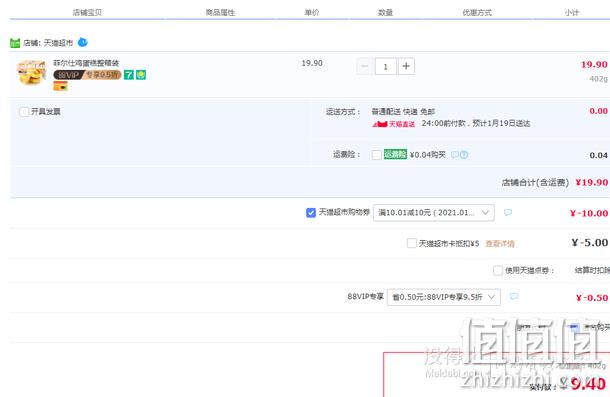Screen dimensions: 610x397
Task: Click the quantity input field showing 1
Action: (386, 67)
